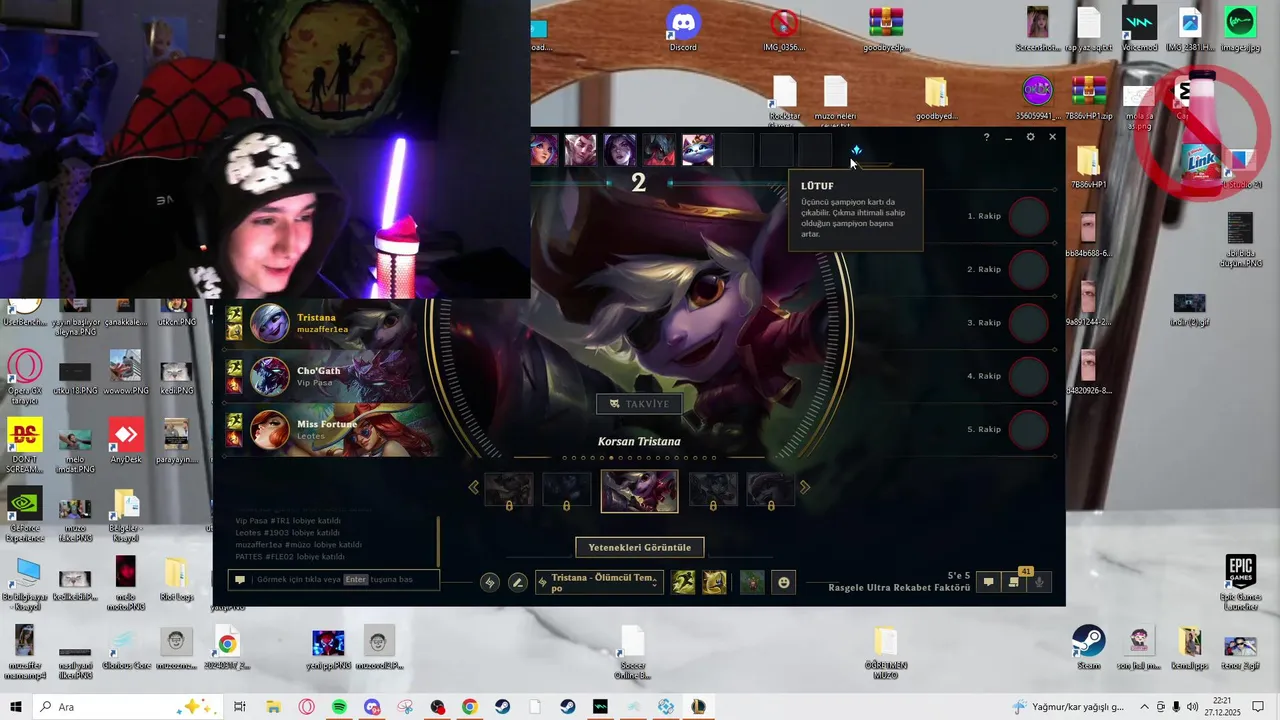Viewport: 1280px width, 720px height.
Task: Click the lobby chat scrollbar
Action: (x=438, y=541)
